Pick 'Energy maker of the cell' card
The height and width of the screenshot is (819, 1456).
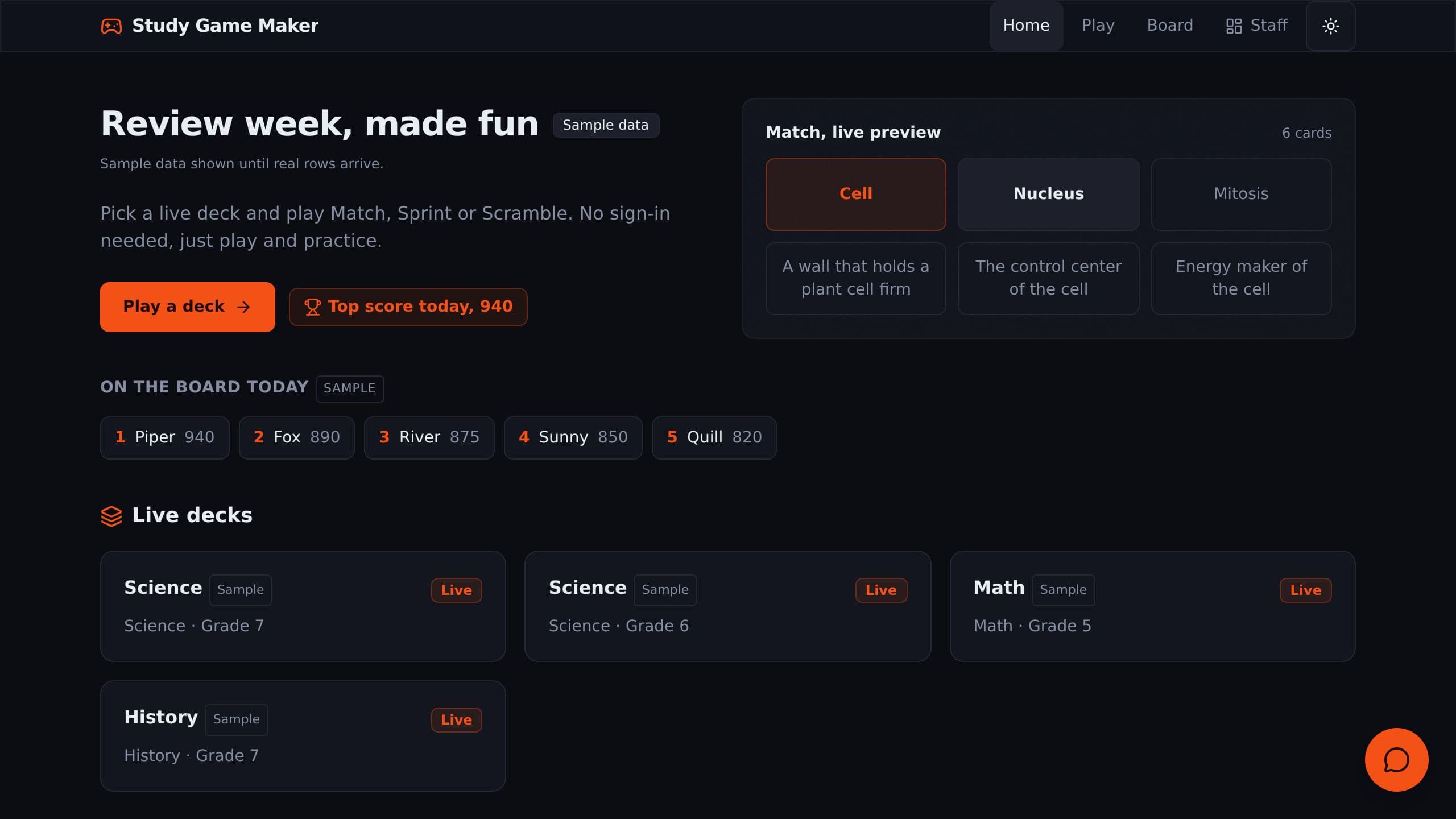pyautogui.click(x=1241, y=278)
